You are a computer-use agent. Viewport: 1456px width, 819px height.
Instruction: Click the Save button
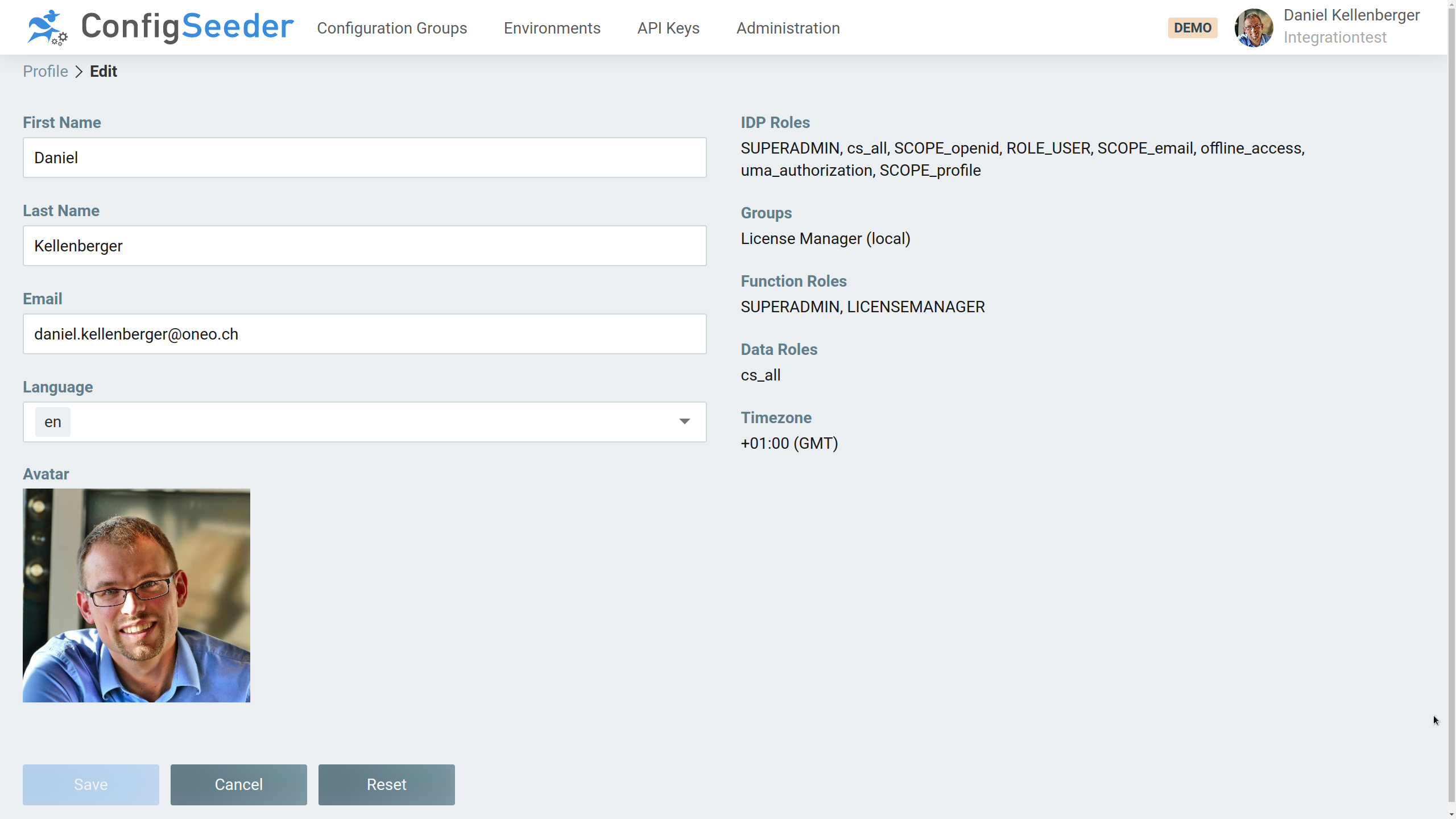pos(91,784)
